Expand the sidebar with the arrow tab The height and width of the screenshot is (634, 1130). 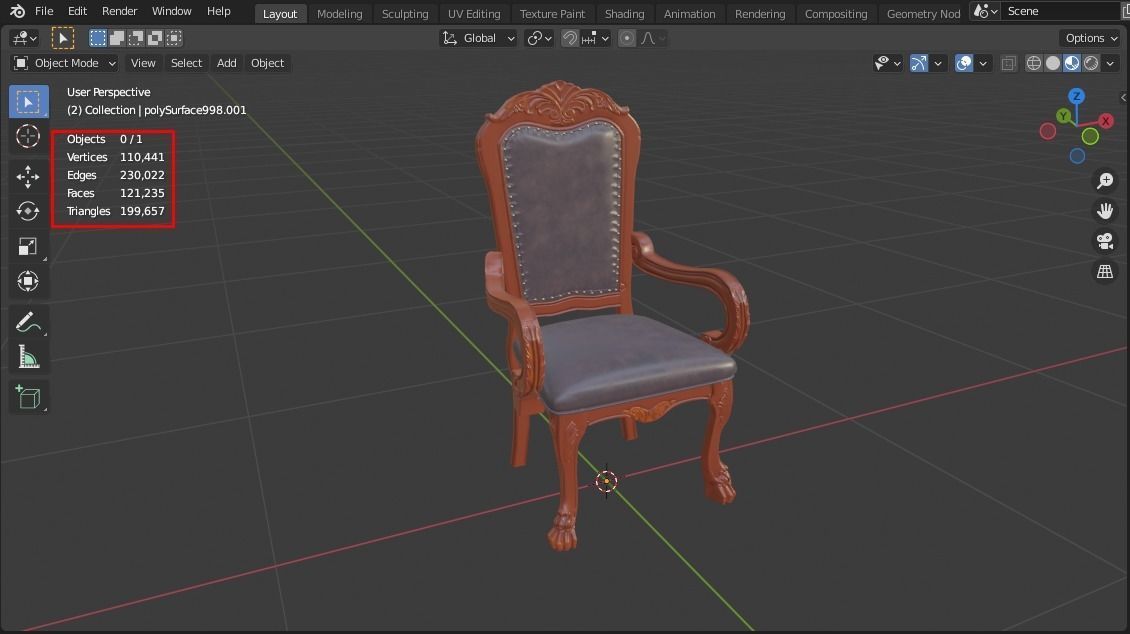coord(1124,97)
